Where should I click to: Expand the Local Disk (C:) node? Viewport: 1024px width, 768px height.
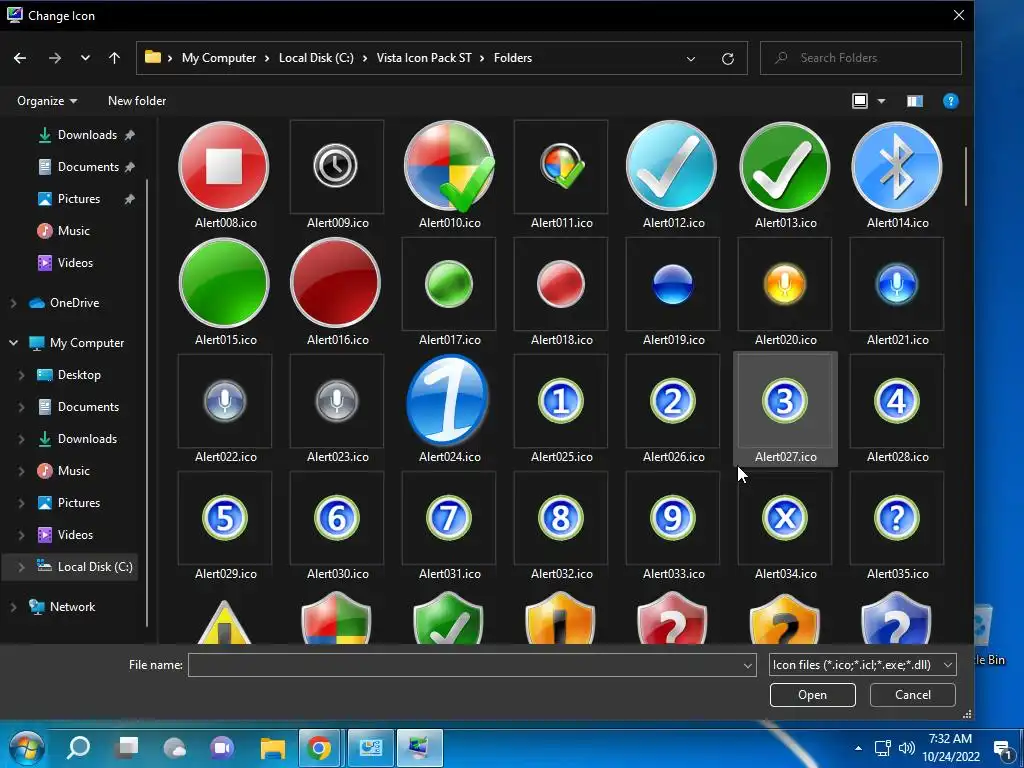click(x=21, y=567)
